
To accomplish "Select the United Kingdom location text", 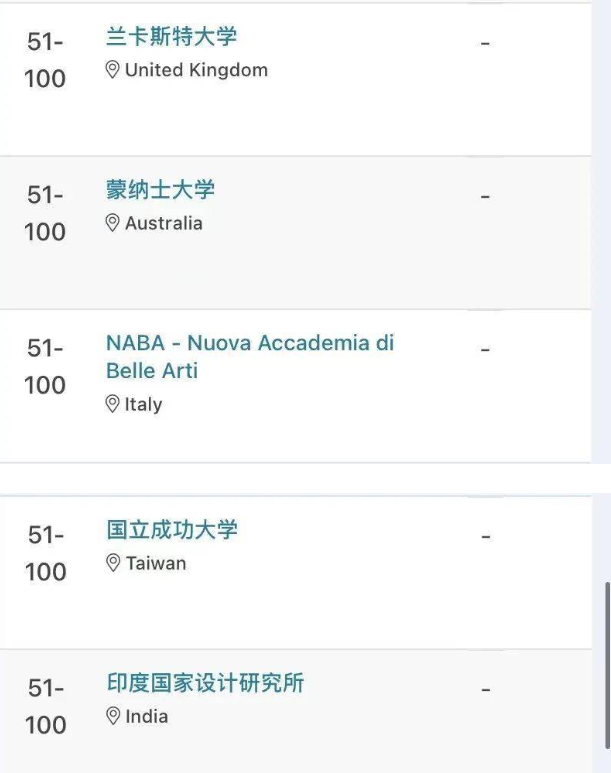I will coord(196,70).
